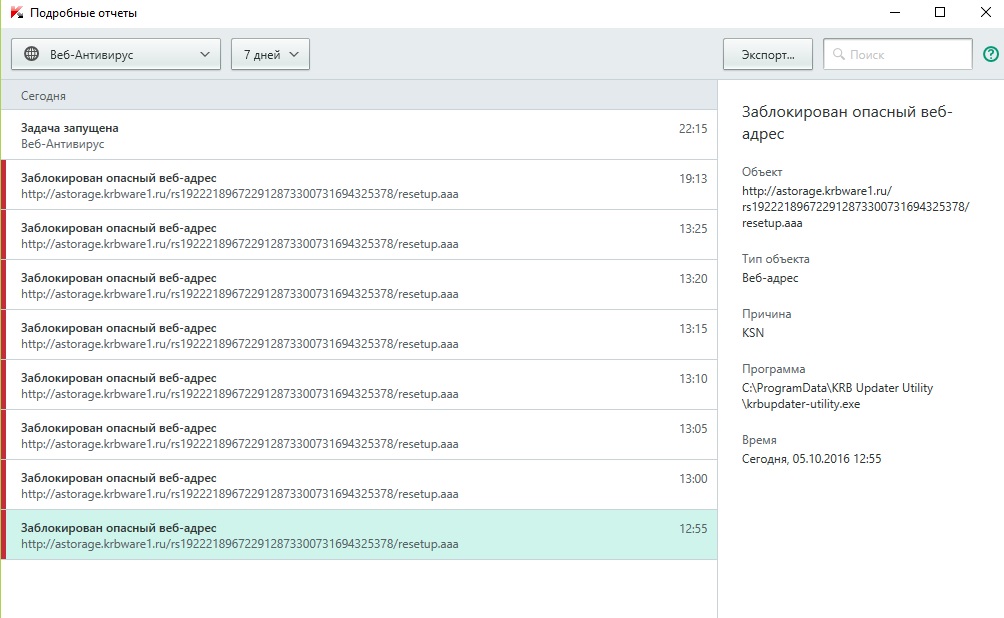Screen dimensions: 1004x618
Task: Click the globe icon in Веб-Антивирус selector
Action: pyautogui.click(x=31, y=54)
